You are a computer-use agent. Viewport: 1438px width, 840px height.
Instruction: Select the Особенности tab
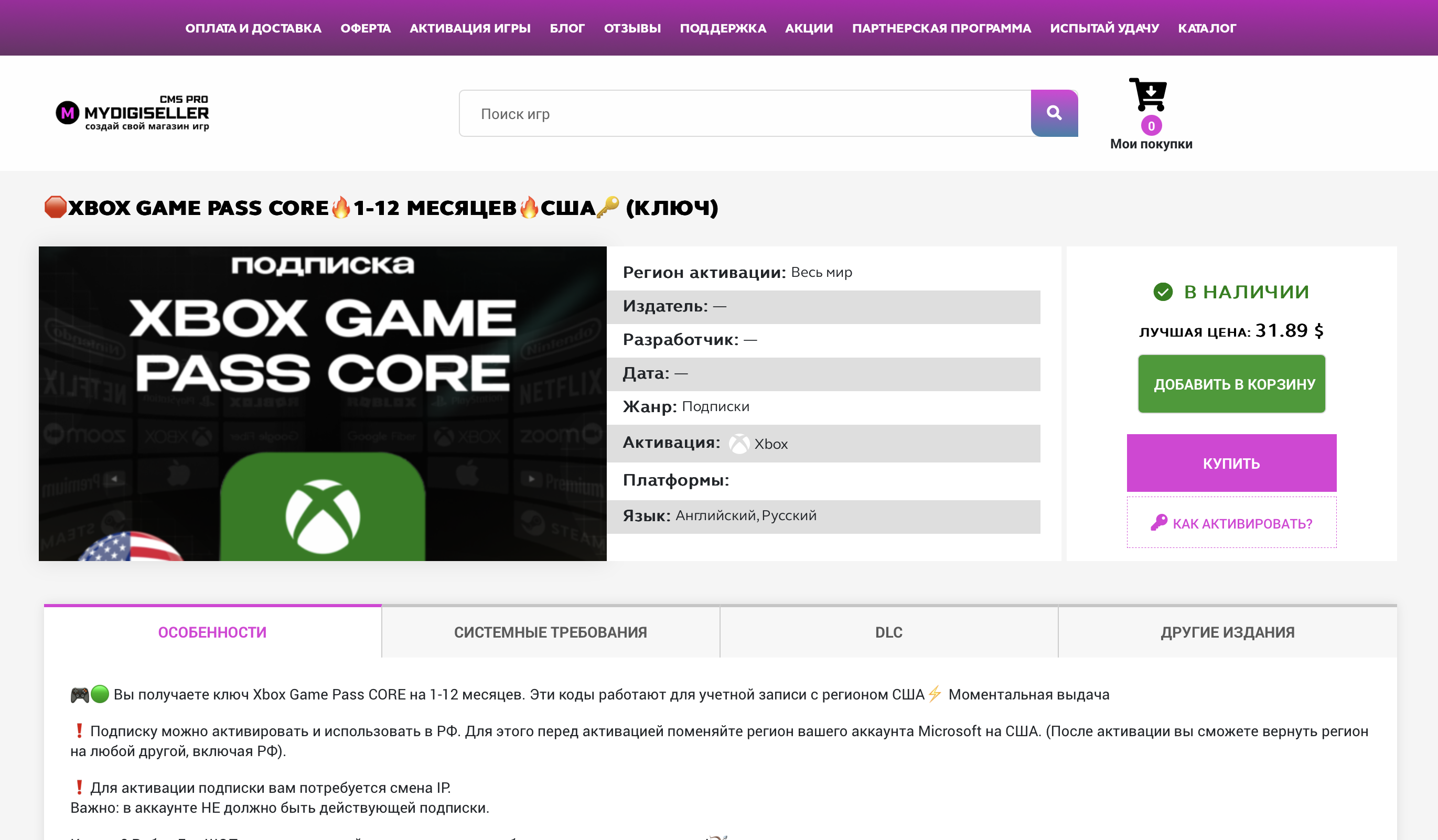212,632
